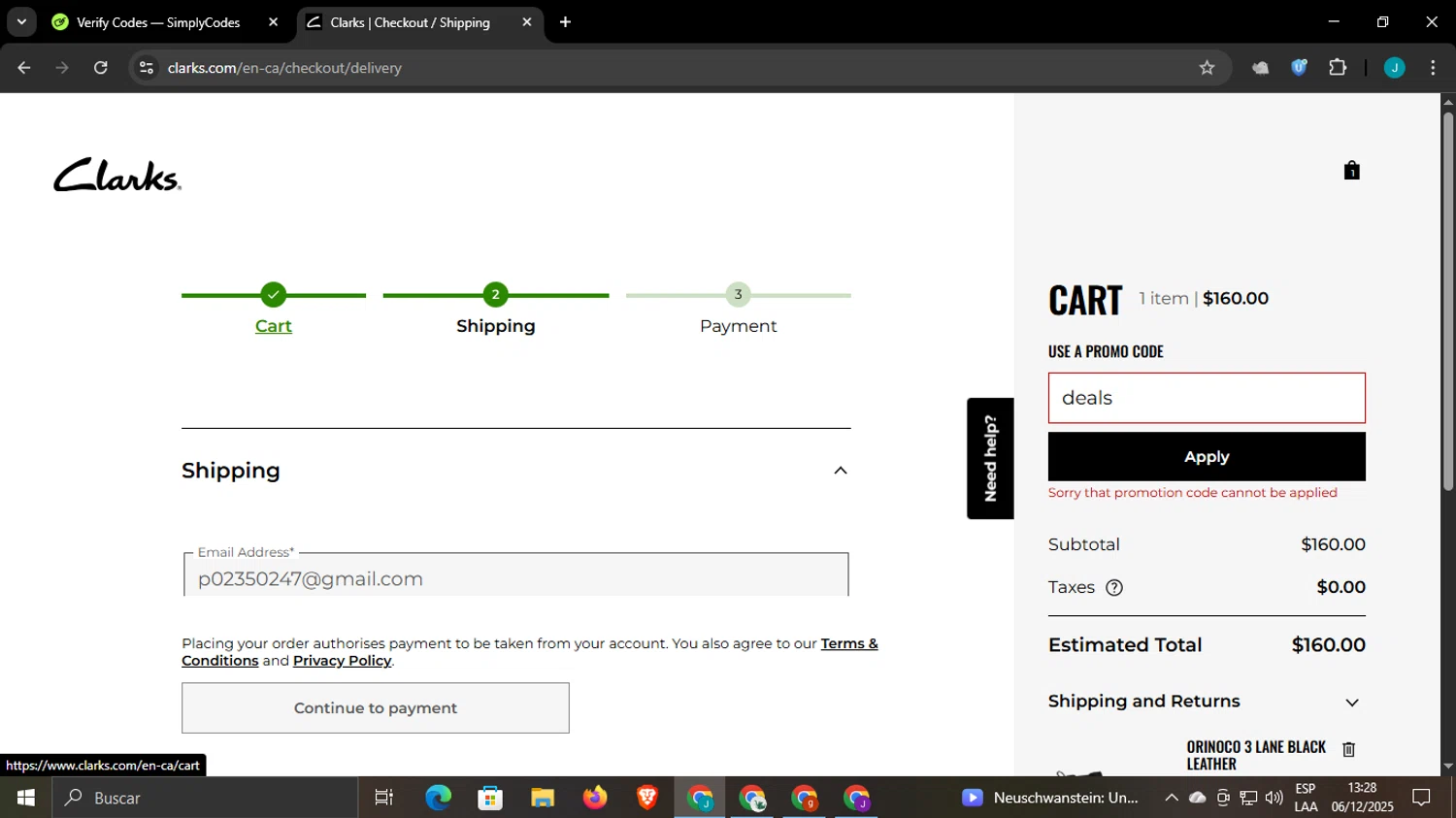Click the promo code input field

click(1207, 398)
